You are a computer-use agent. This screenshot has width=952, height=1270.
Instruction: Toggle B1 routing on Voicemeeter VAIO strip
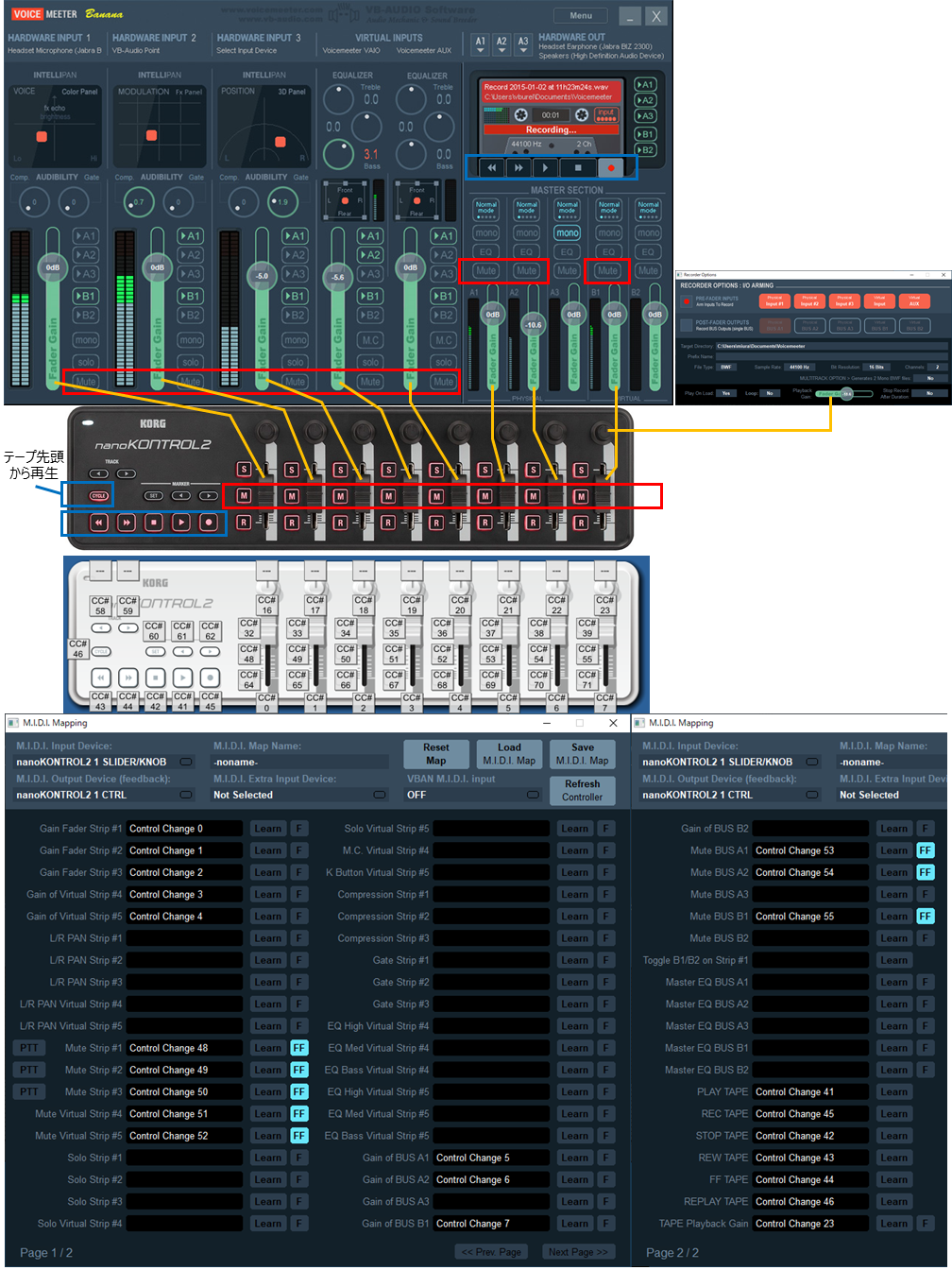point(370,296)
